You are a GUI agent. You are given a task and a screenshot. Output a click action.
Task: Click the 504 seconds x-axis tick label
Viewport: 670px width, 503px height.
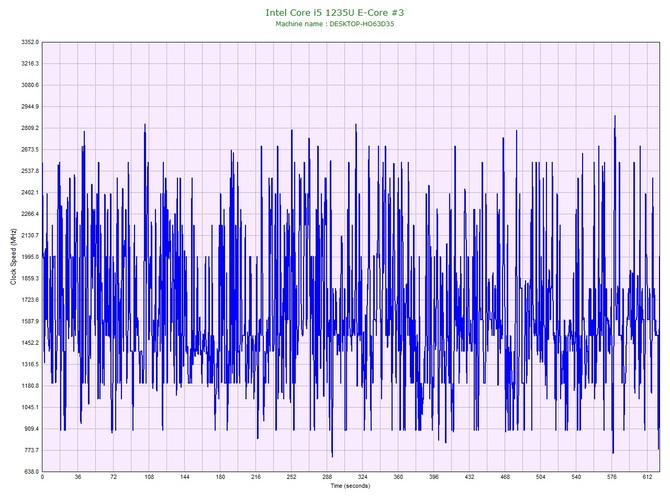point(541,477)
